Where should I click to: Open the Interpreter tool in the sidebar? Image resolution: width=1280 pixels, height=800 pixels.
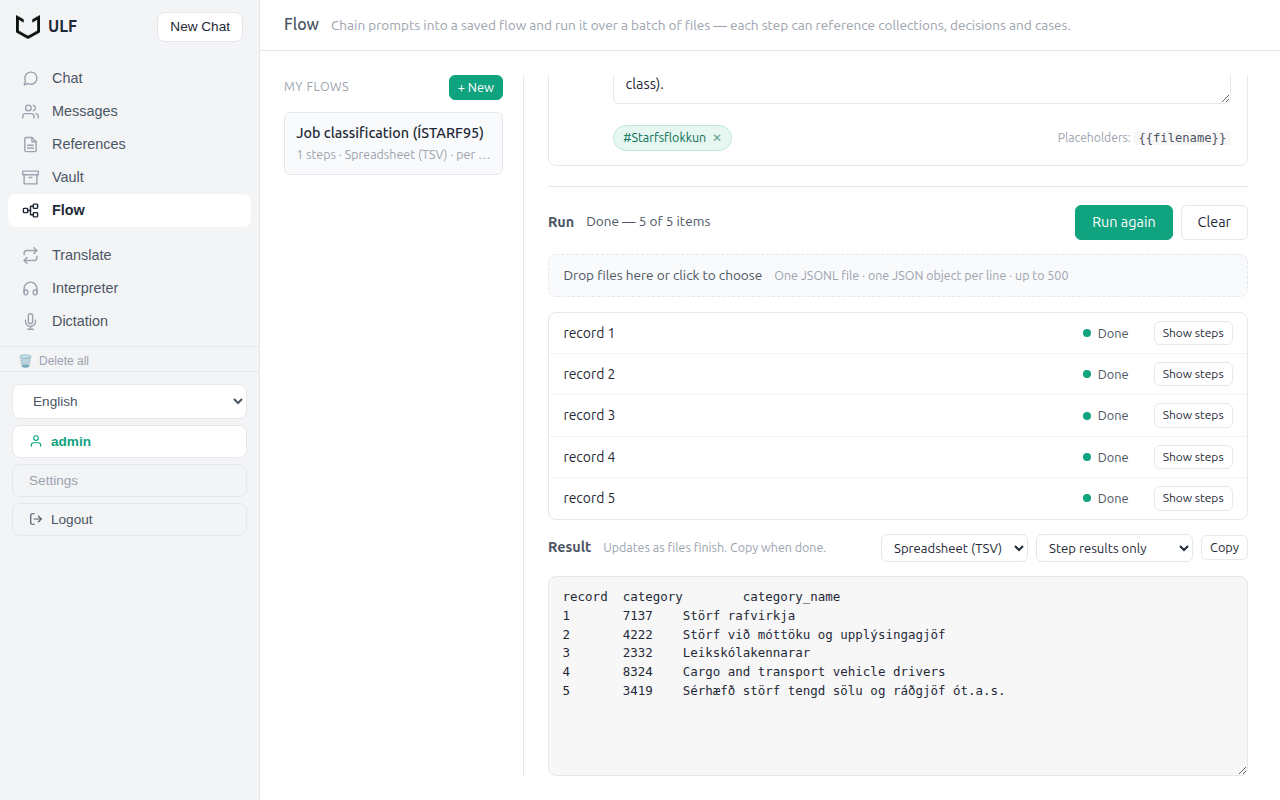click(x=129, y=288)
